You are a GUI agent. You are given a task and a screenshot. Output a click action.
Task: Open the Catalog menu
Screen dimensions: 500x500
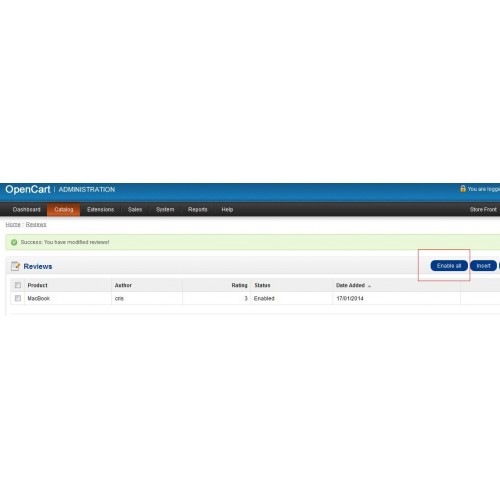click(x=63, y=209)
